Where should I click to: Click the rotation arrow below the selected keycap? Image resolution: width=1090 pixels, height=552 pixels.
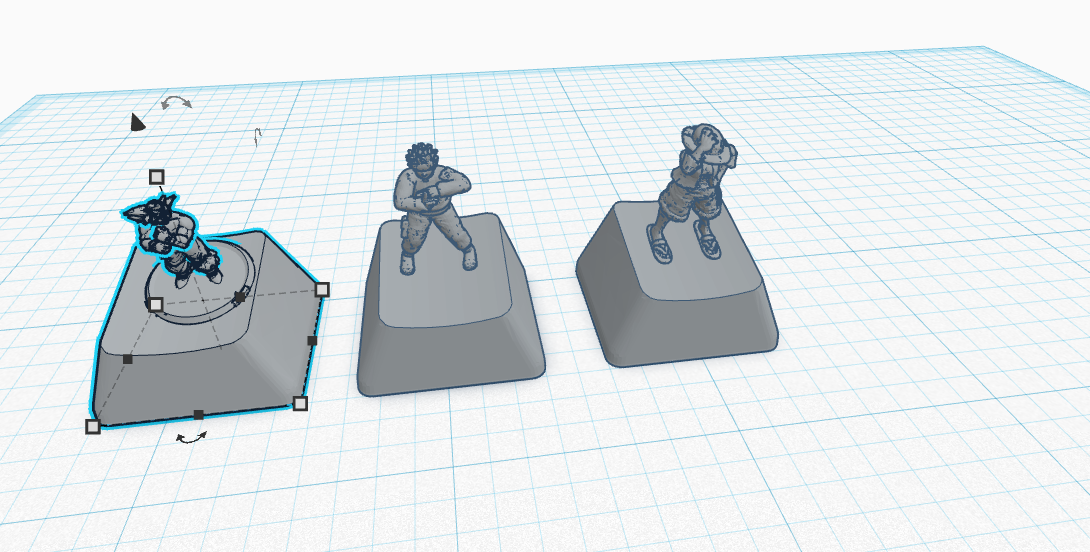[x=191, y=438]
